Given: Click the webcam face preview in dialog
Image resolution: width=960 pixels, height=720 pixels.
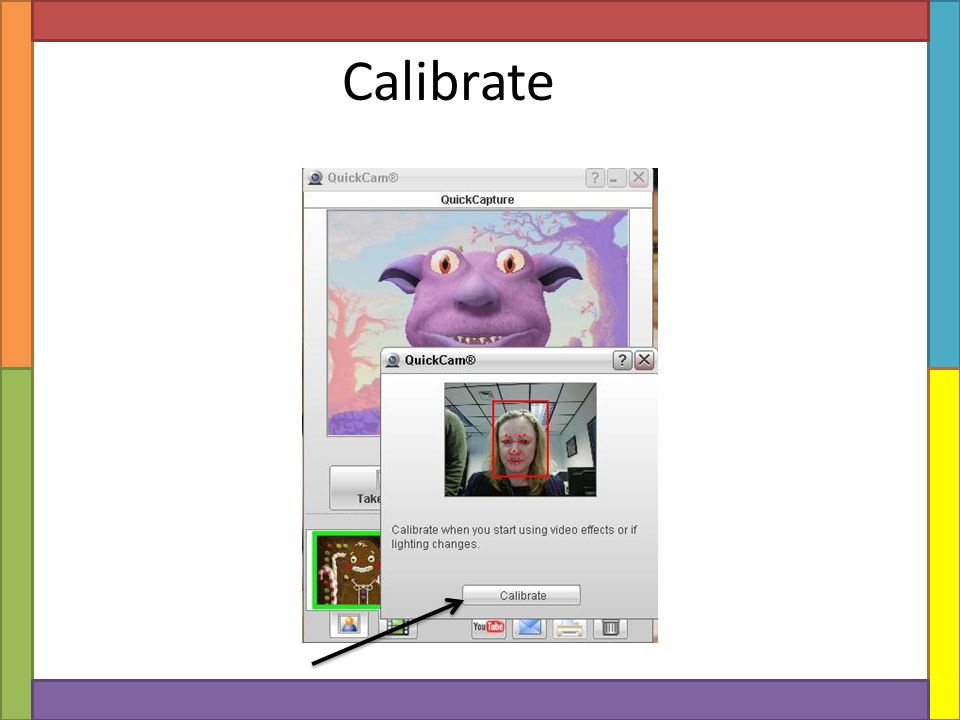Looking at the screenshot, I should 520,440.
